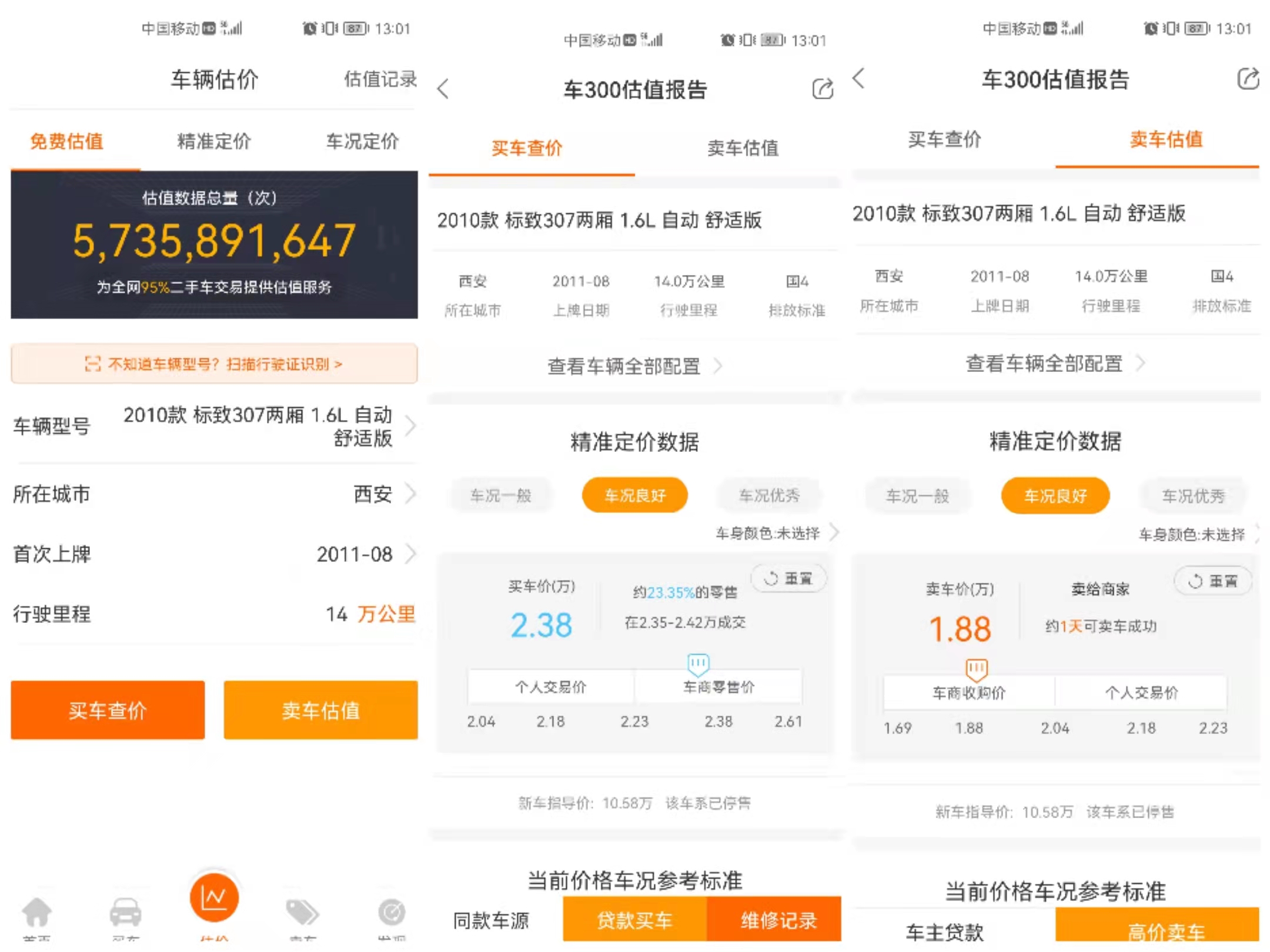This screenshot has height=952, width=1270.
Task: Open the 车辆型号 vehicle model selector
Action: coord(214,426)
